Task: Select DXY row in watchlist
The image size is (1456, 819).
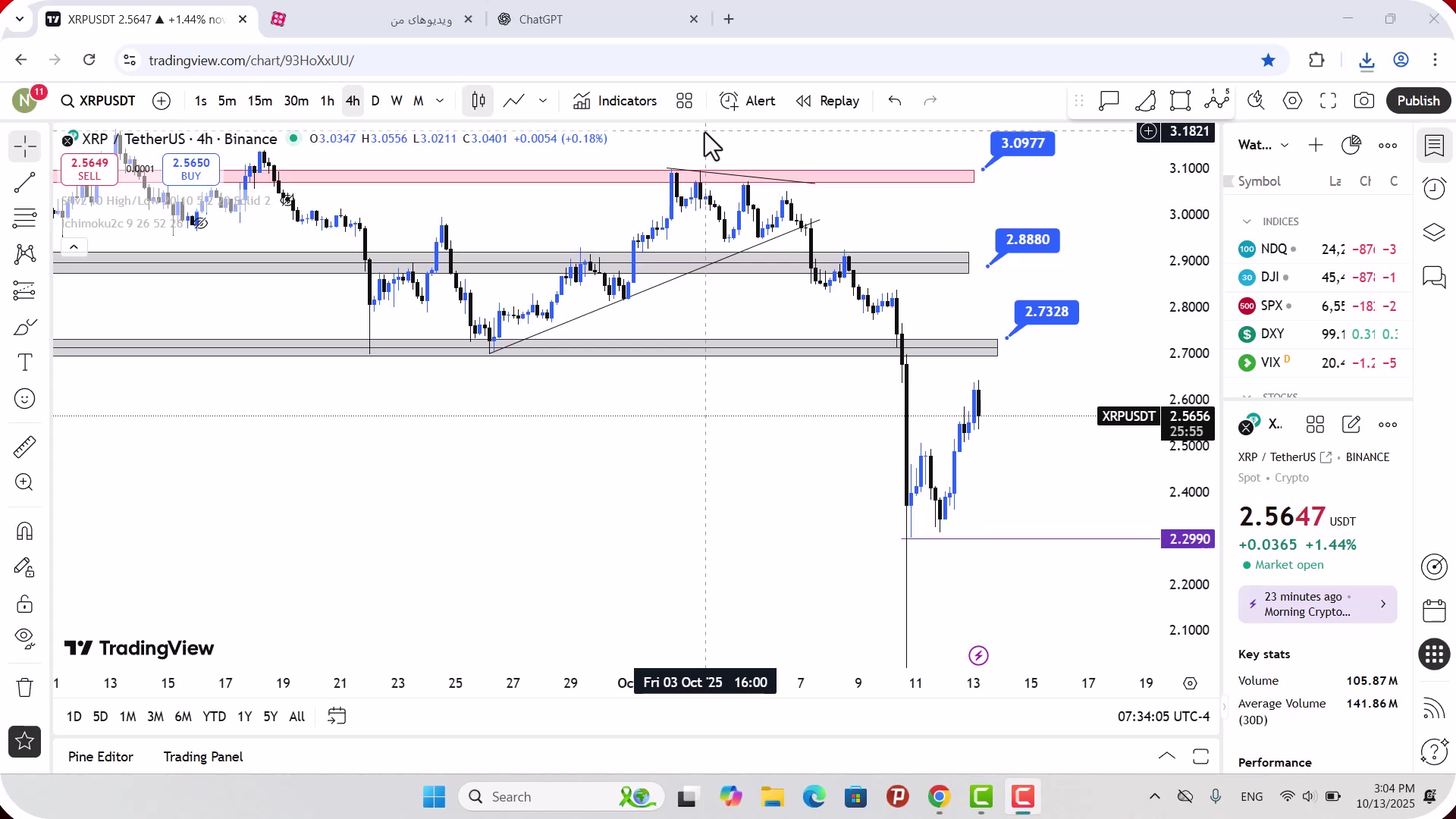Action: 1318,334
